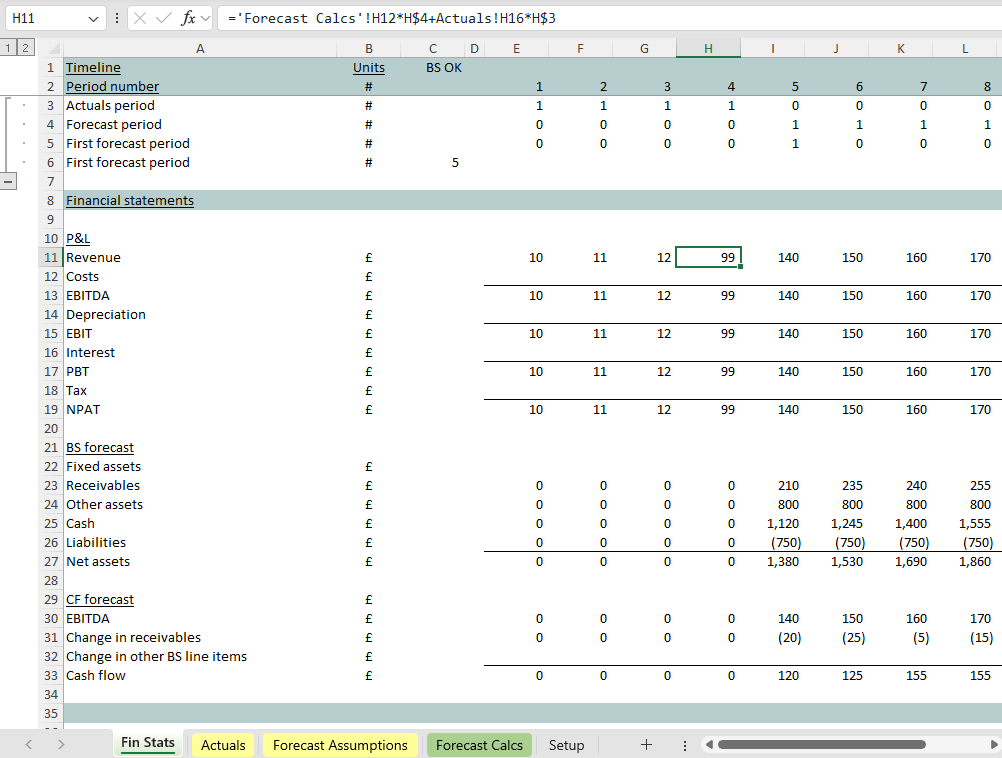Image resolution: width=1002 pixels, height=758 pixels.
Task: Click the Enter formula checkmark icon
Action: click(163, 19)
